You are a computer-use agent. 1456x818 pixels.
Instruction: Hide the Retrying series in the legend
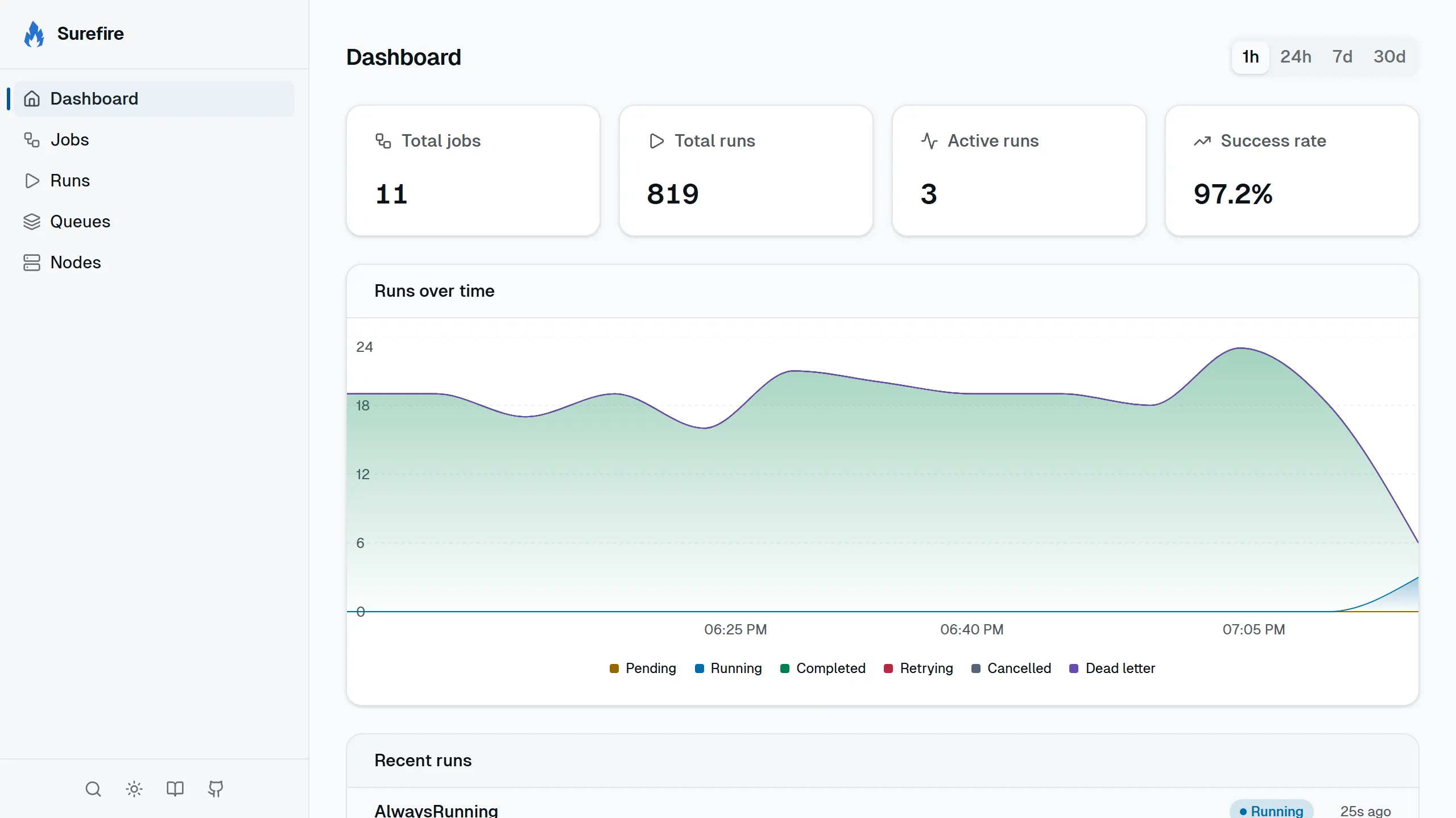[917, 668]
